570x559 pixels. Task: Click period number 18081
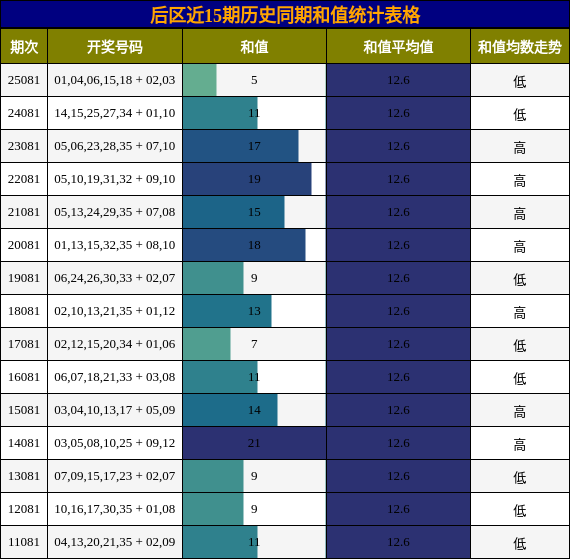(x=24, y=311)
